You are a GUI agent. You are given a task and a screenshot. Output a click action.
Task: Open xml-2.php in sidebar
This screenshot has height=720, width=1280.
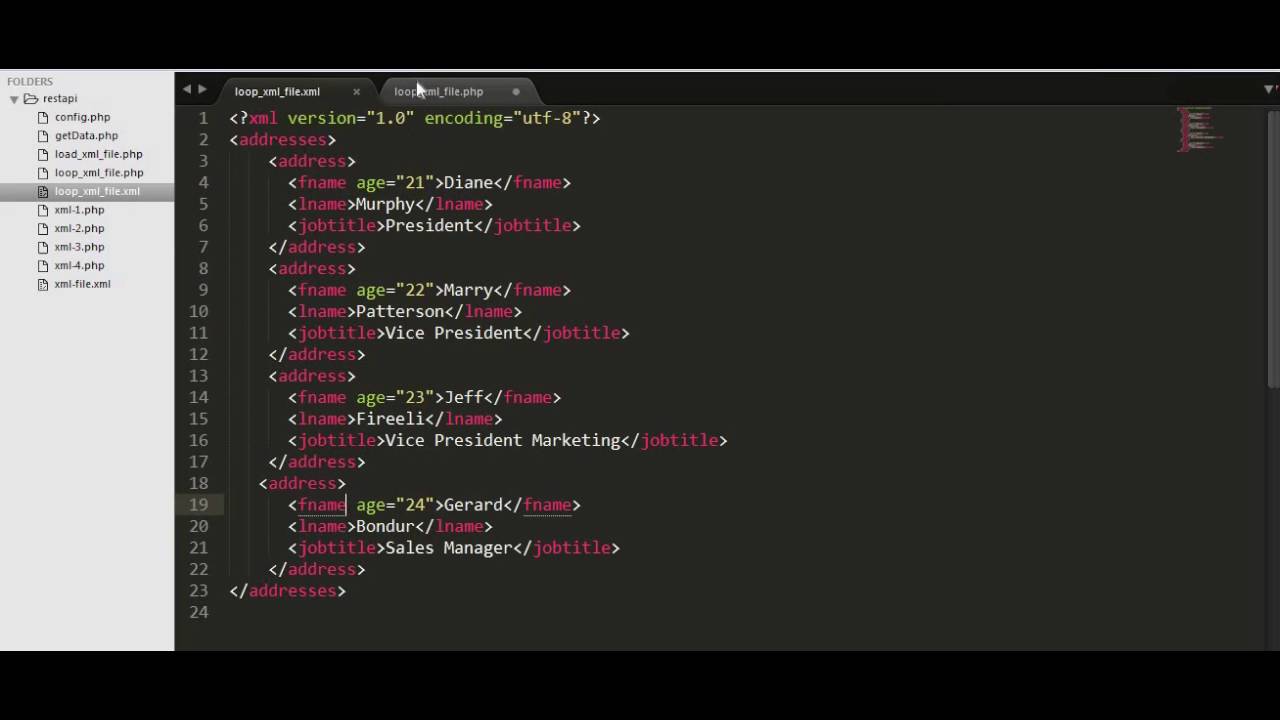[x=79, y=228]
